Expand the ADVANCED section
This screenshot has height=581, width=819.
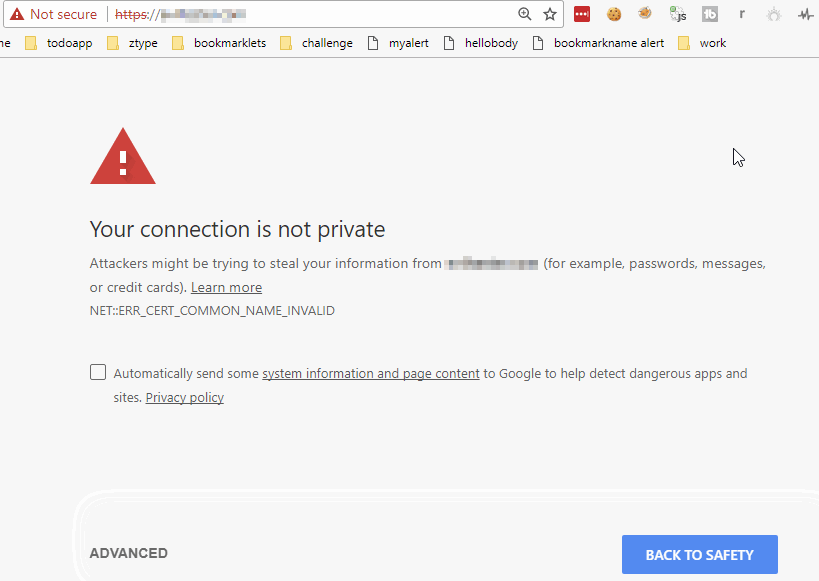coord(128,552)
